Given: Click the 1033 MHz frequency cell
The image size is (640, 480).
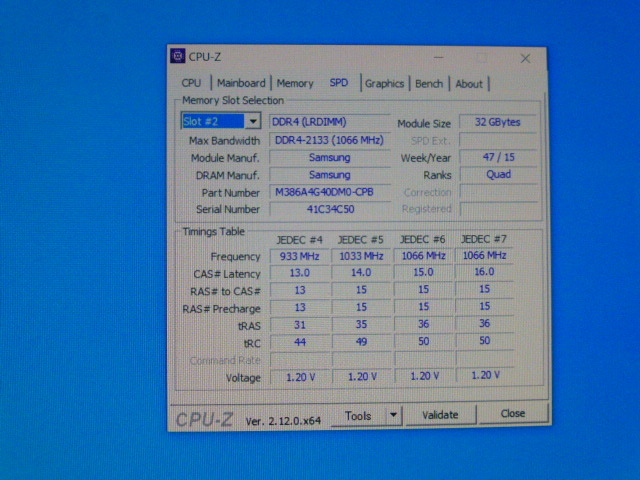Looking at the screenshot, I should coord(361,256).
